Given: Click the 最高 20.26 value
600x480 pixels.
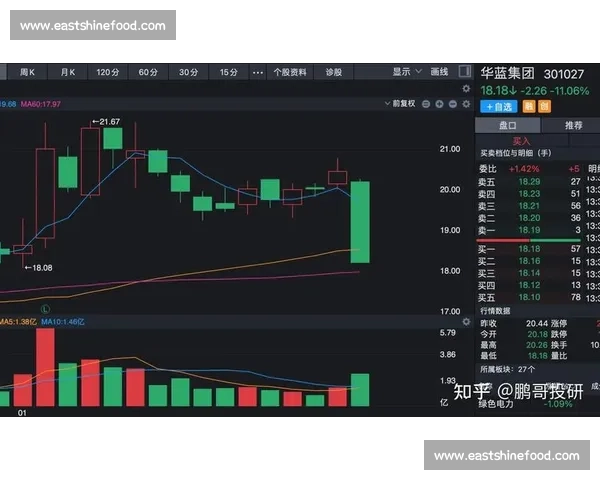Looking at the screenshot, I should pyautogui.click(x=537, y=345).
